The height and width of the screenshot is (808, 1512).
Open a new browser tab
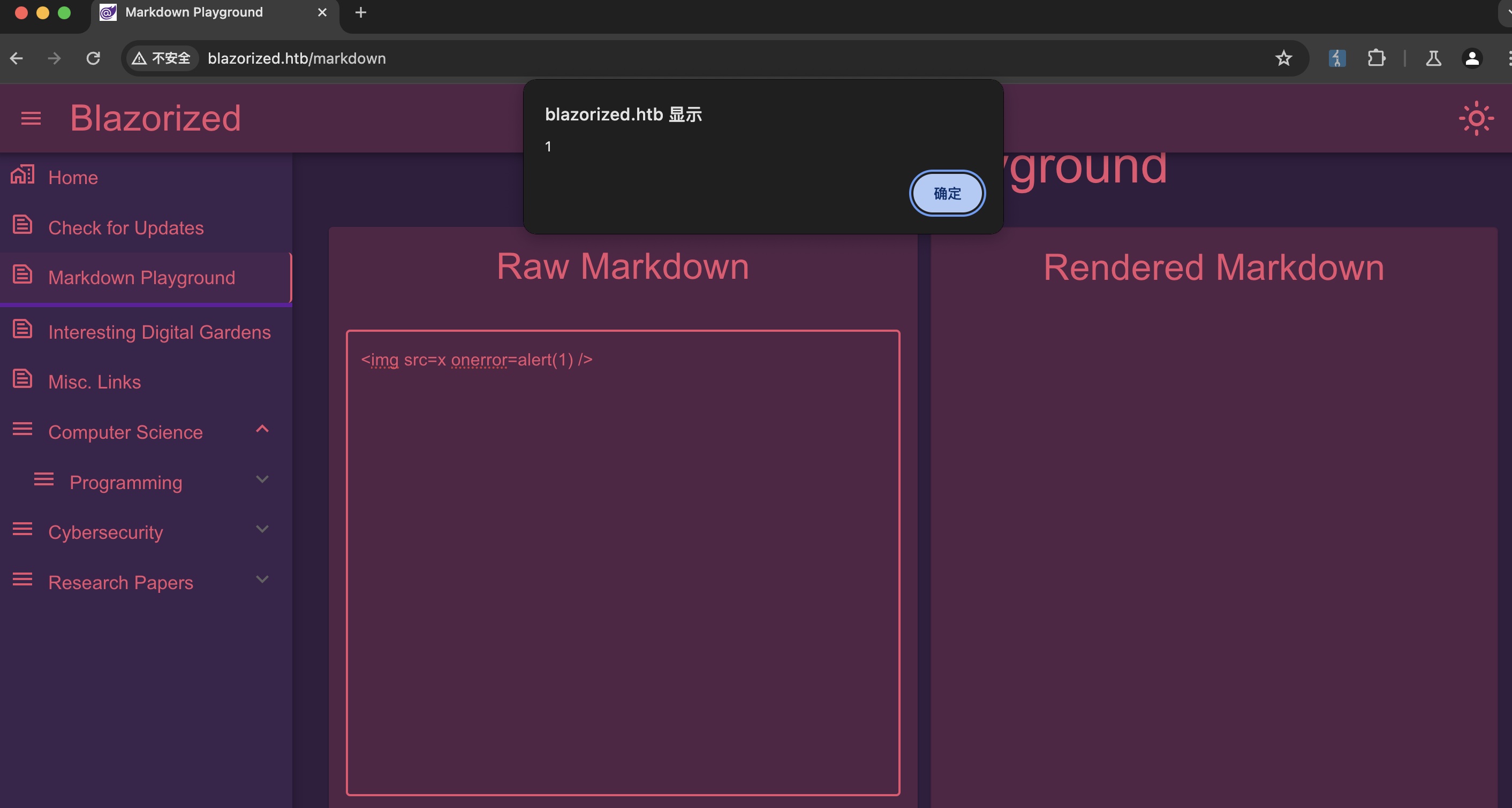click(x=360, y=12)
